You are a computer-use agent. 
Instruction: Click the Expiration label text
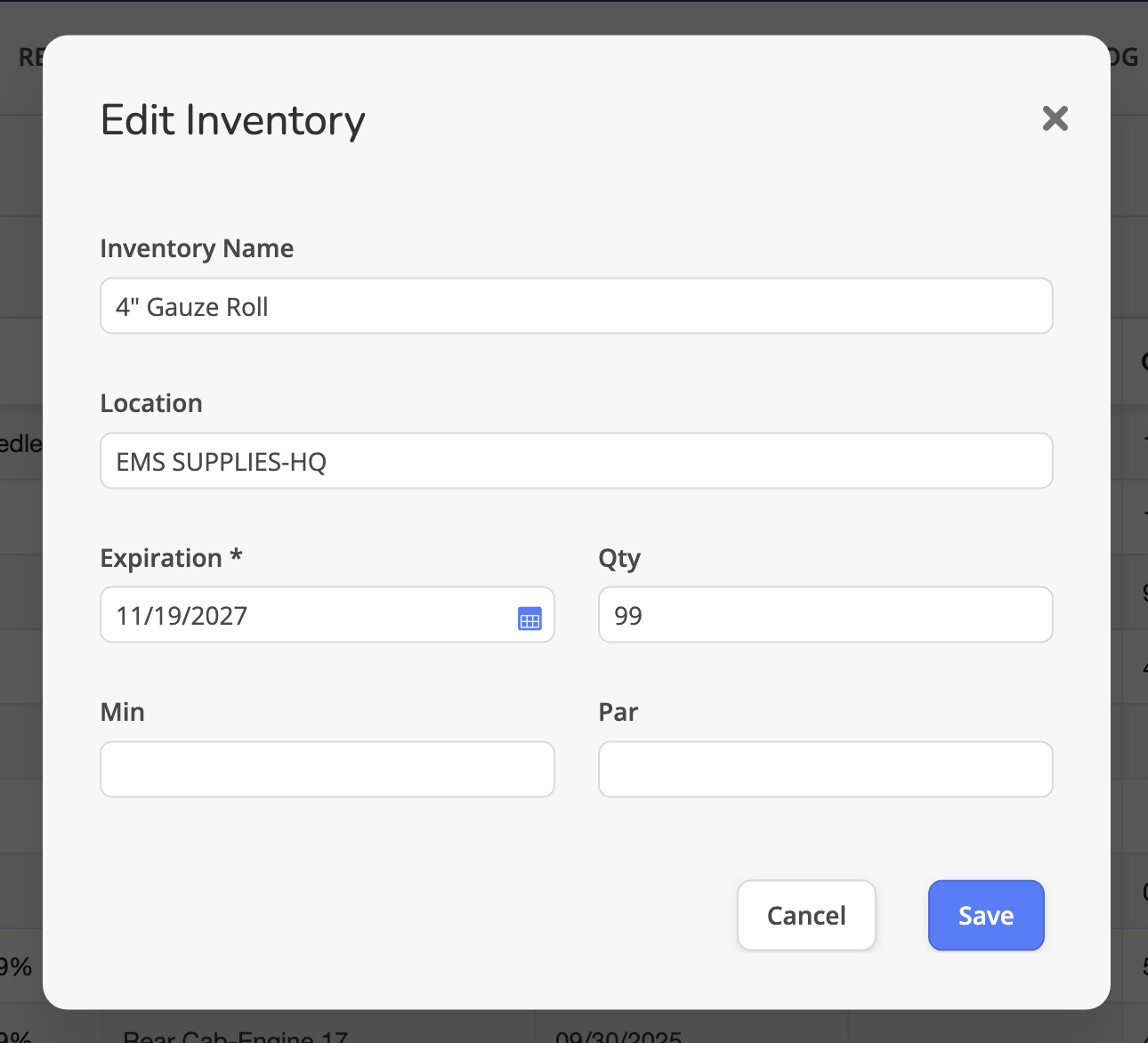pyautogui.click(x=161, y=558)
